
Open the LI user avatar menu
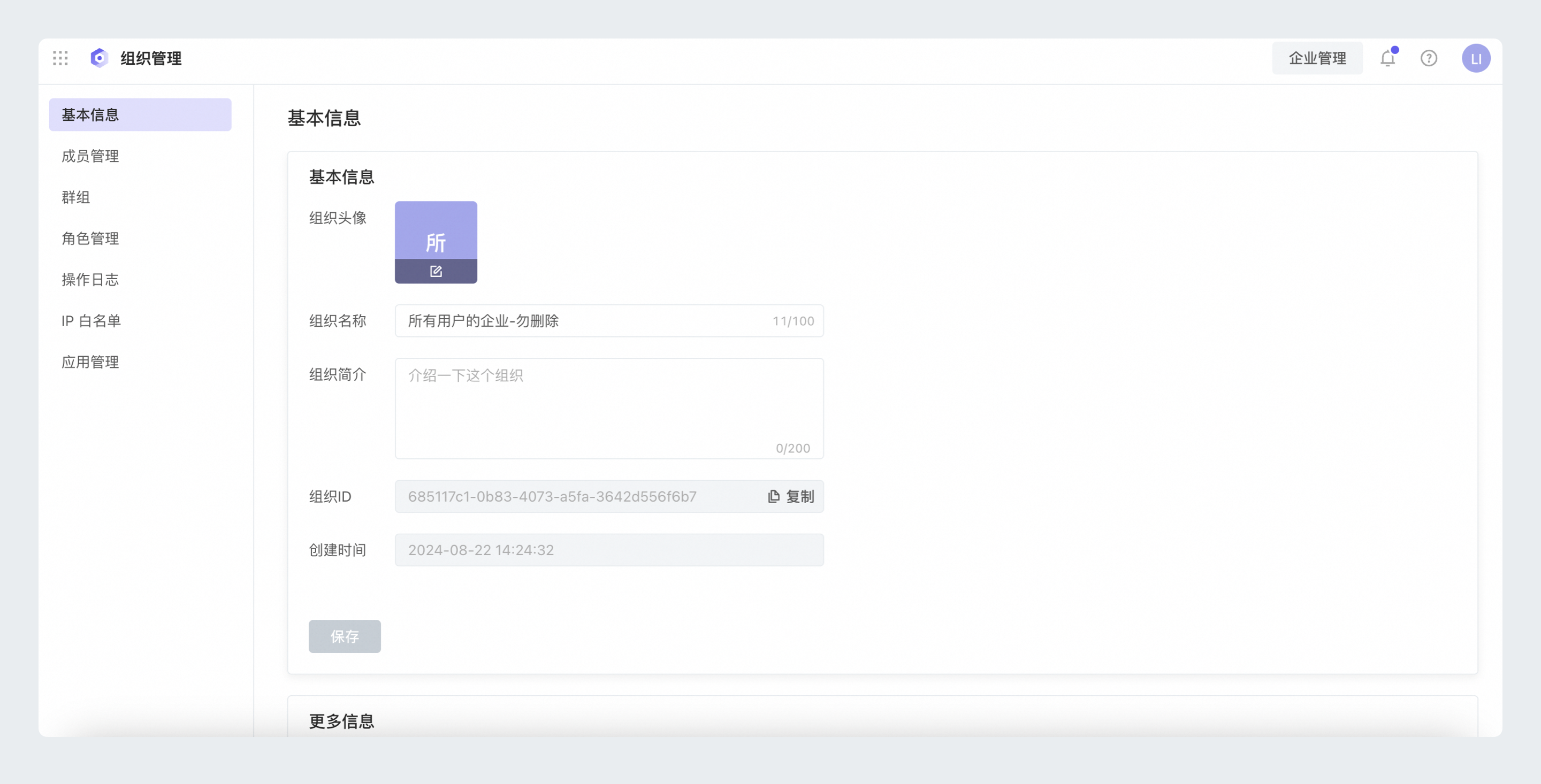point(1476,58)
